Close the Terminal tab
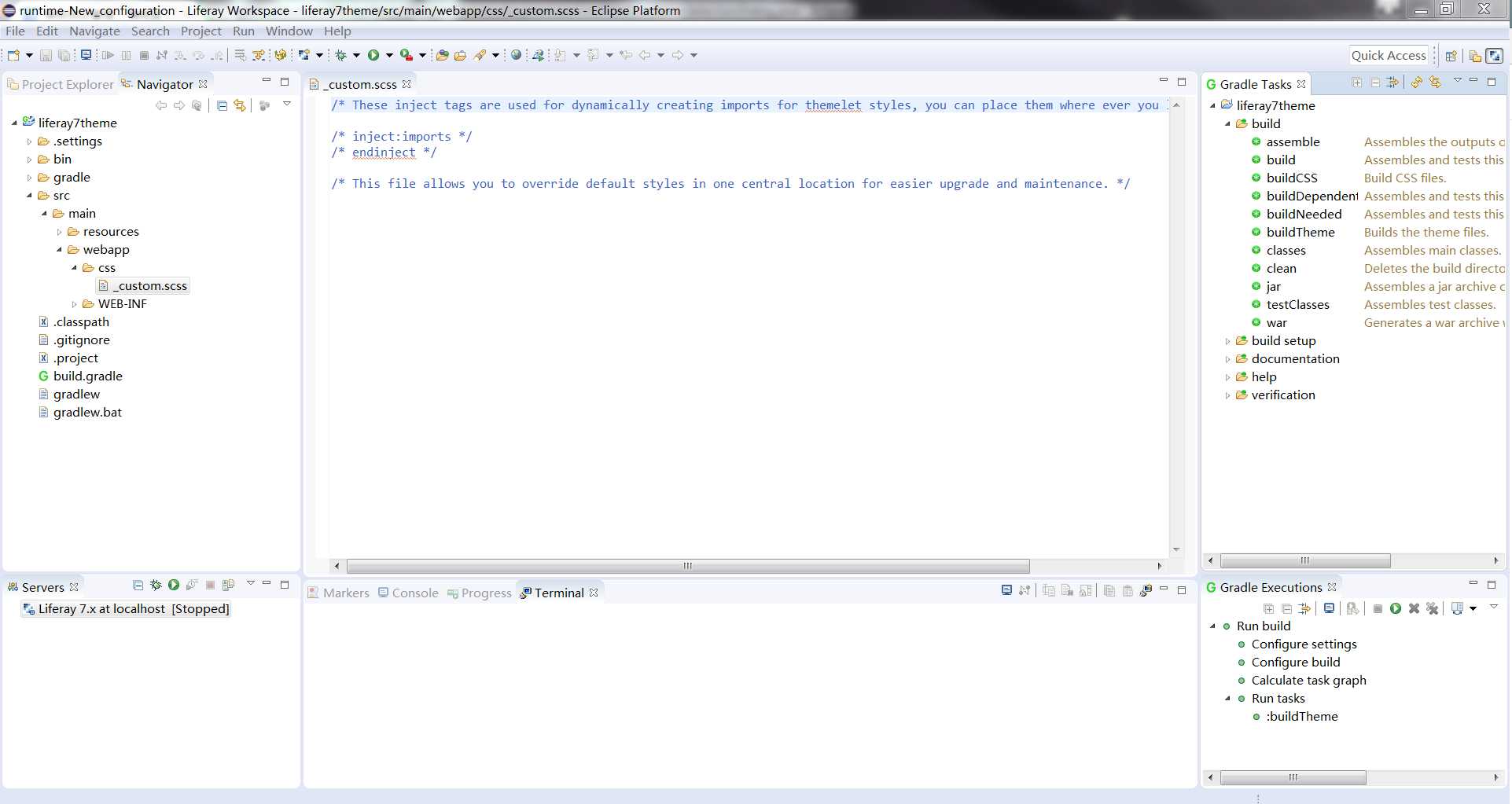This screenshot has width=1512, height=804. coord(594,593)
